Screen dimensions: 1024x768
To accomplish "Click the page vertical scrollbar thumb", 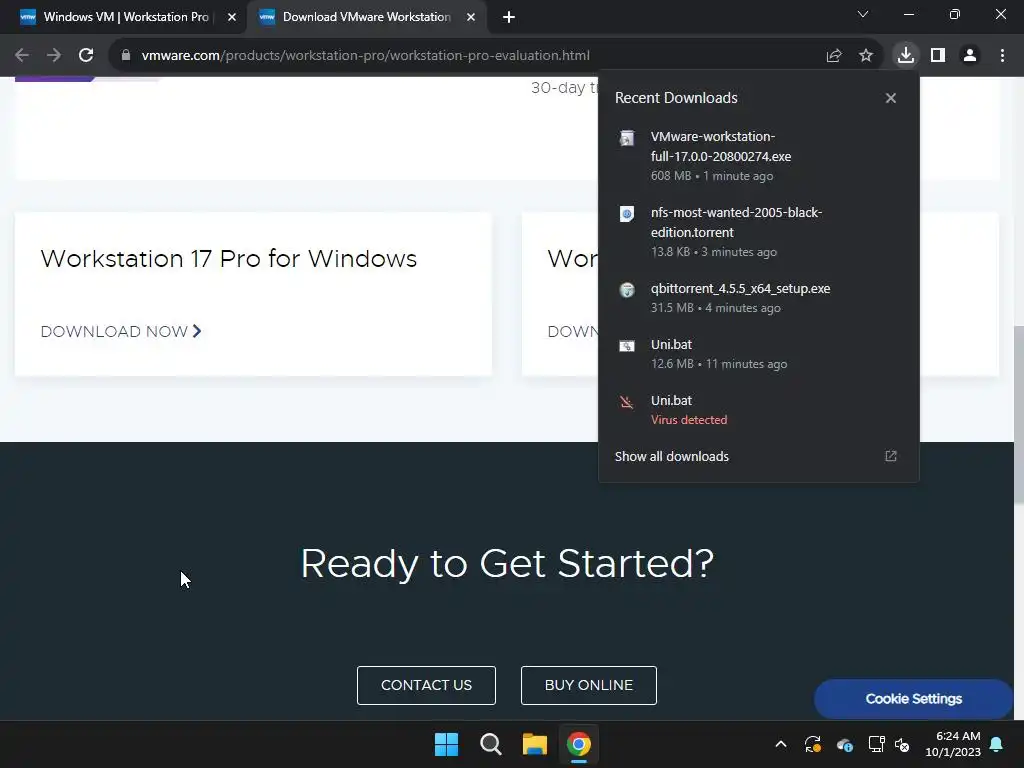I will (x=1018, y=415).
